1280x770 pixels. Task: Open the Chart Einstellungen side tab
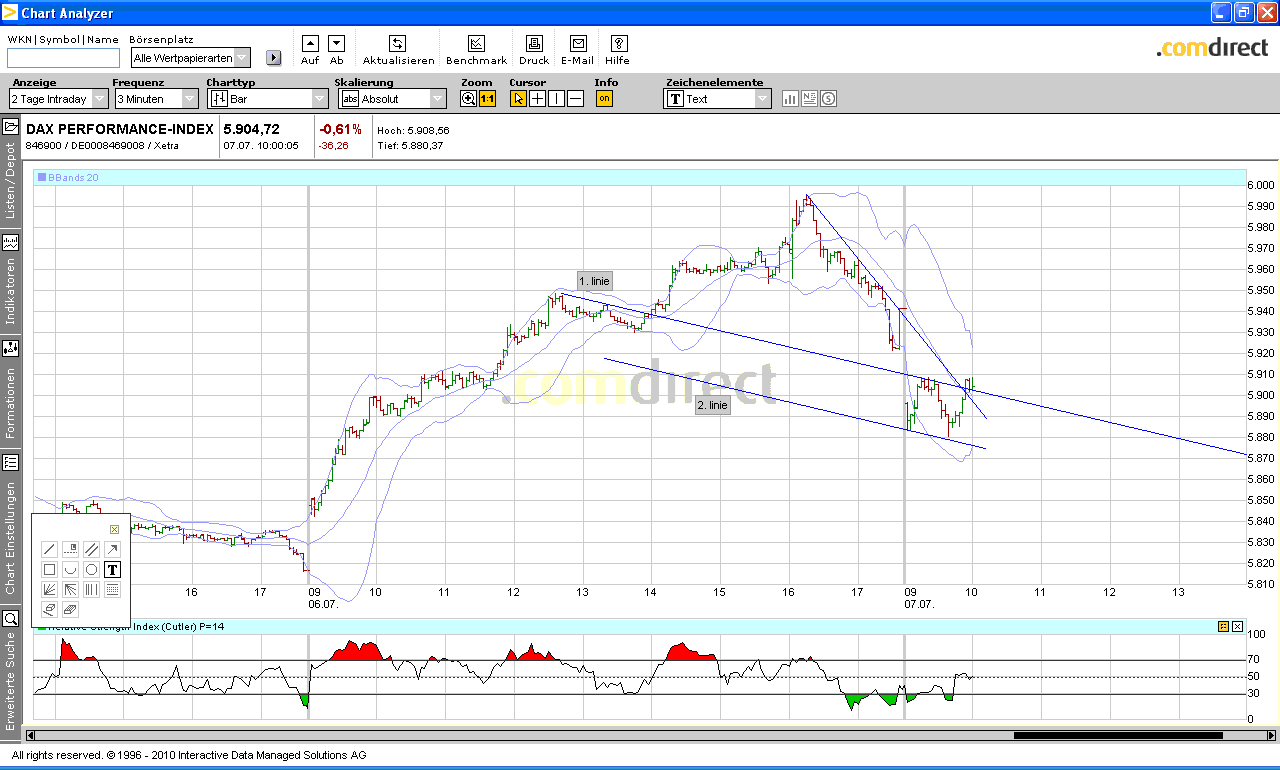(10, 526)
